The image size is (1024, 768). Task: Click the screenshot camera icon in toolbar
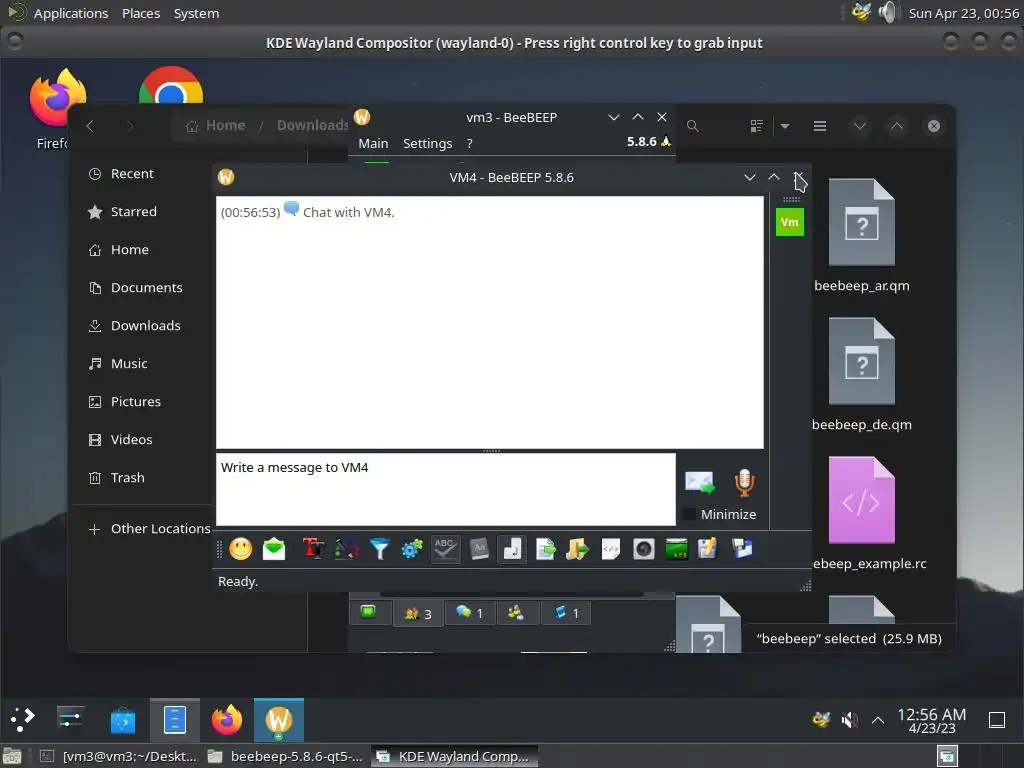(x=643, y=549)
